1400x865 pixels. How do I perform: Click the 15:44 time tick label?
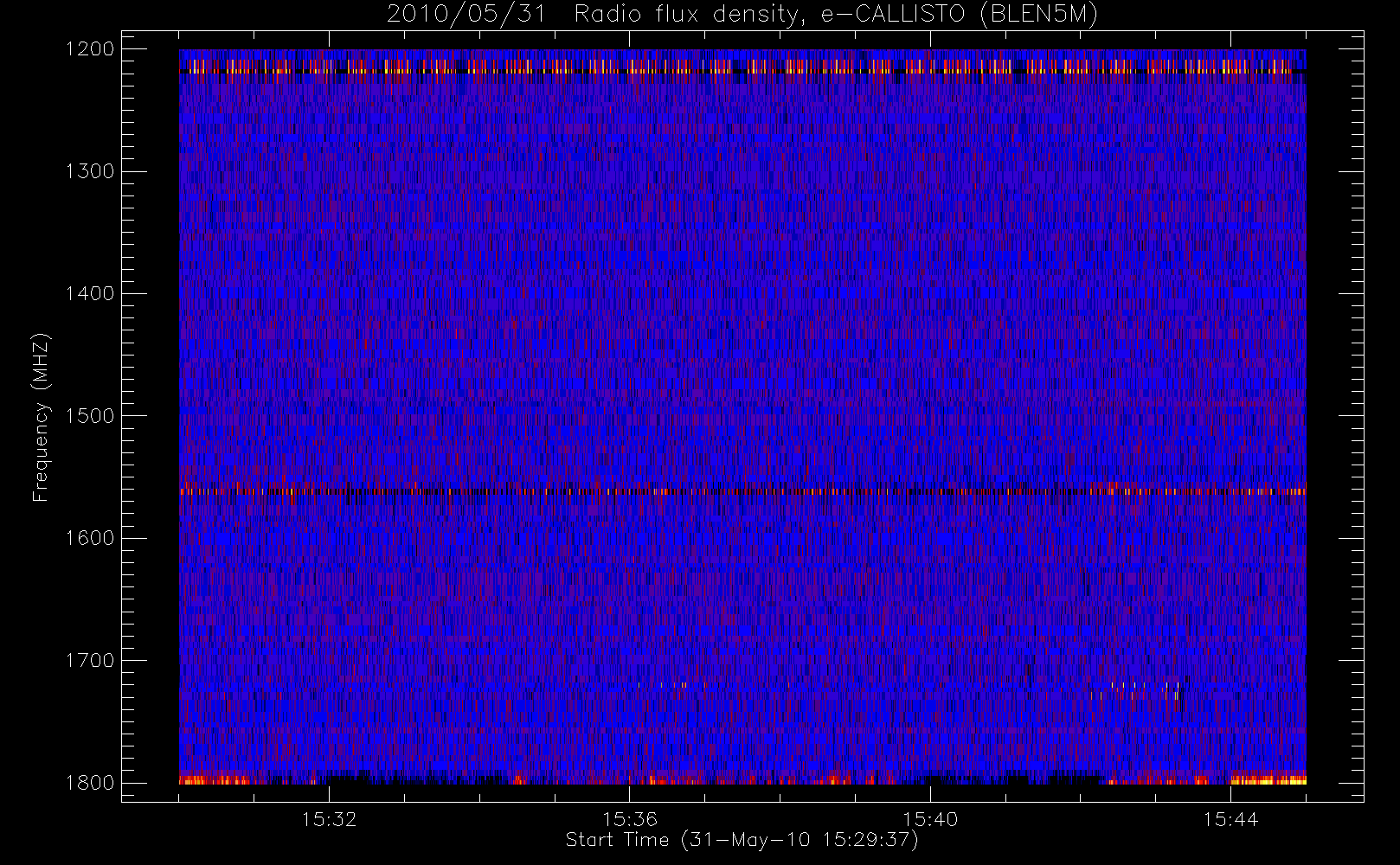[1230, 819]
